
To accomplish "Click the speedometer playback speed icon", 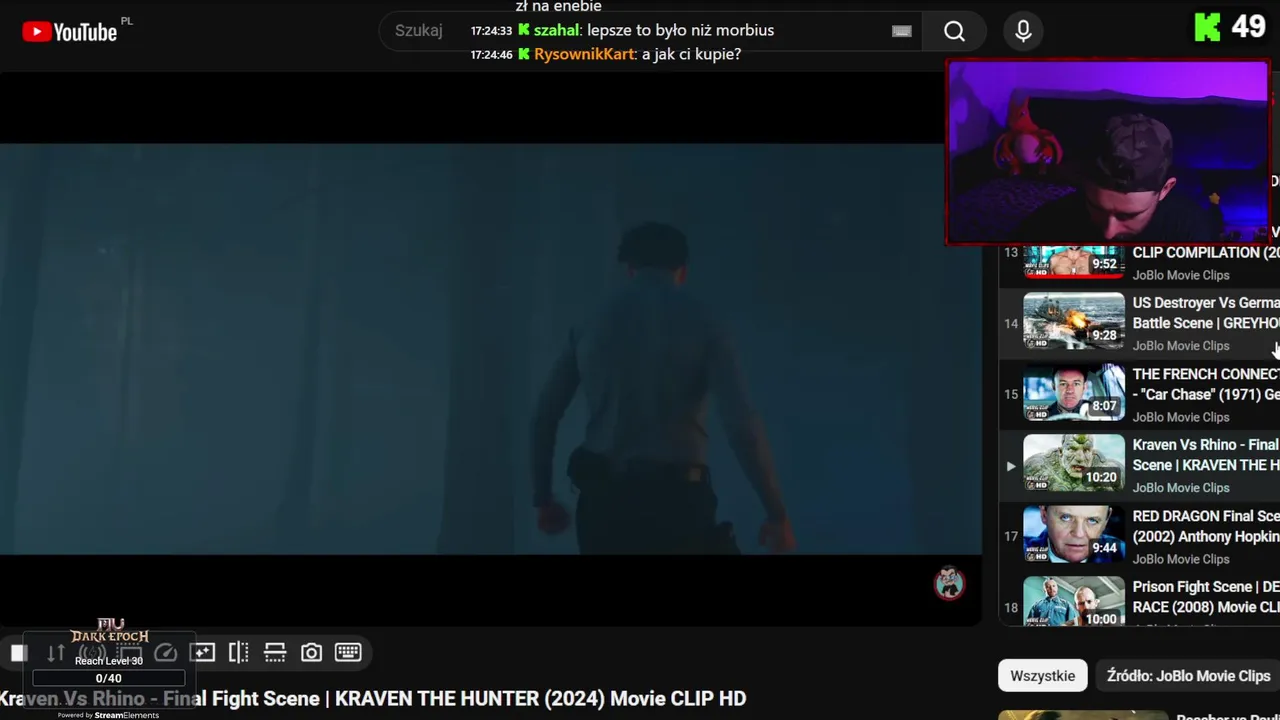I will (x=166, y=653).
